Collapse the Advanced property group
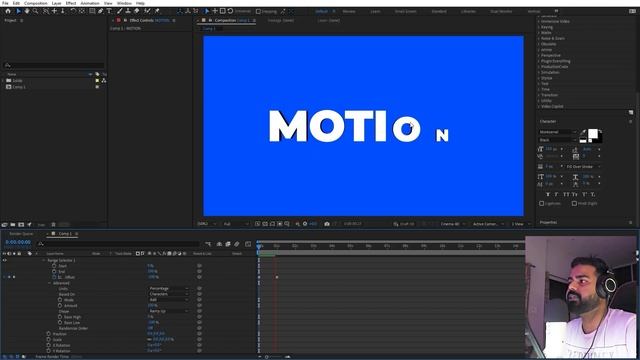Image resolution: width=640 pixels, height=360 pixels. pos(50,283)
